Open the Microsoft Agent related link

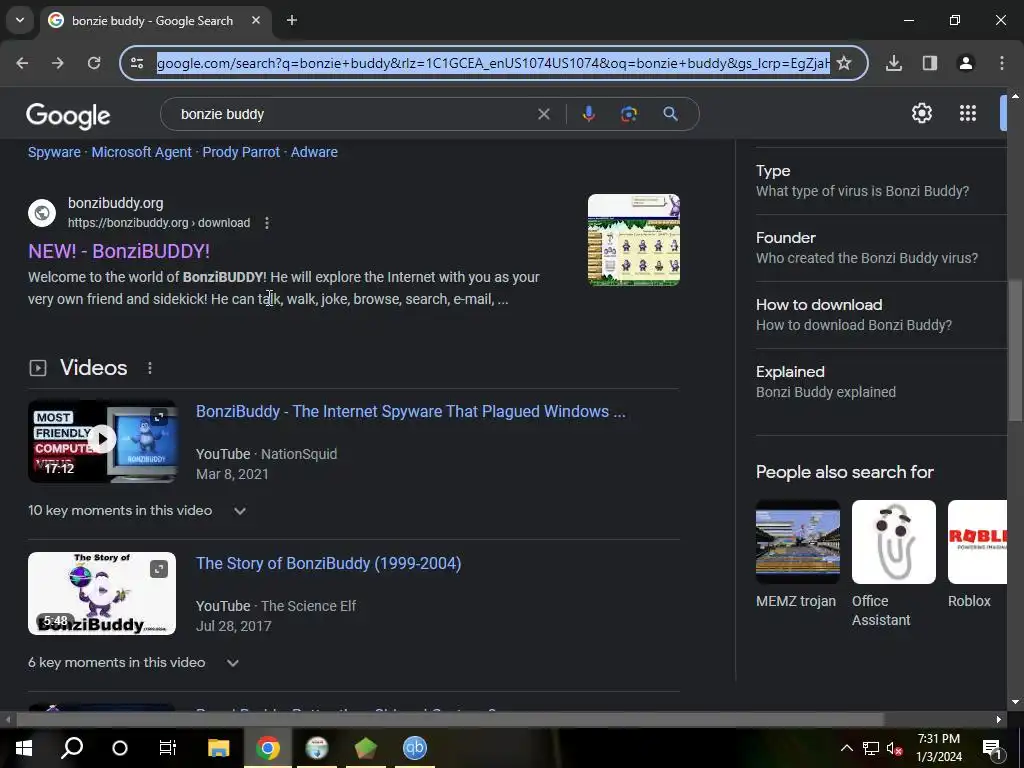pyautogui.click(x=142, y=152)
